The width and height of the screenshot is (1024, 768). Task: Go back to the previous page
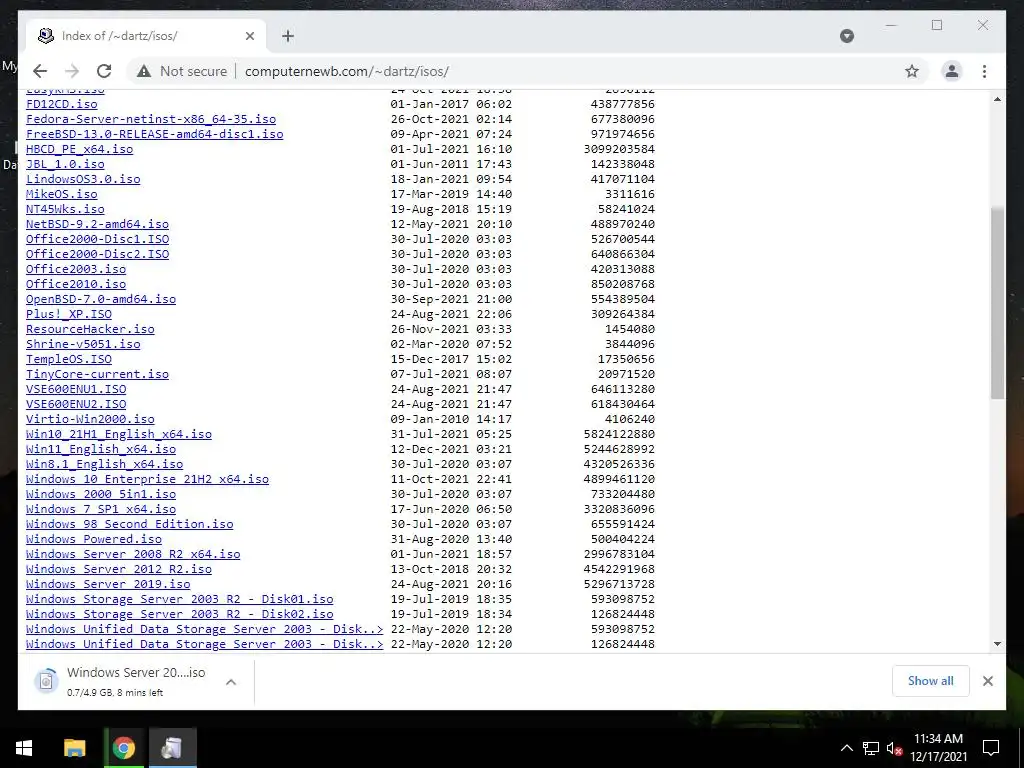40,71
